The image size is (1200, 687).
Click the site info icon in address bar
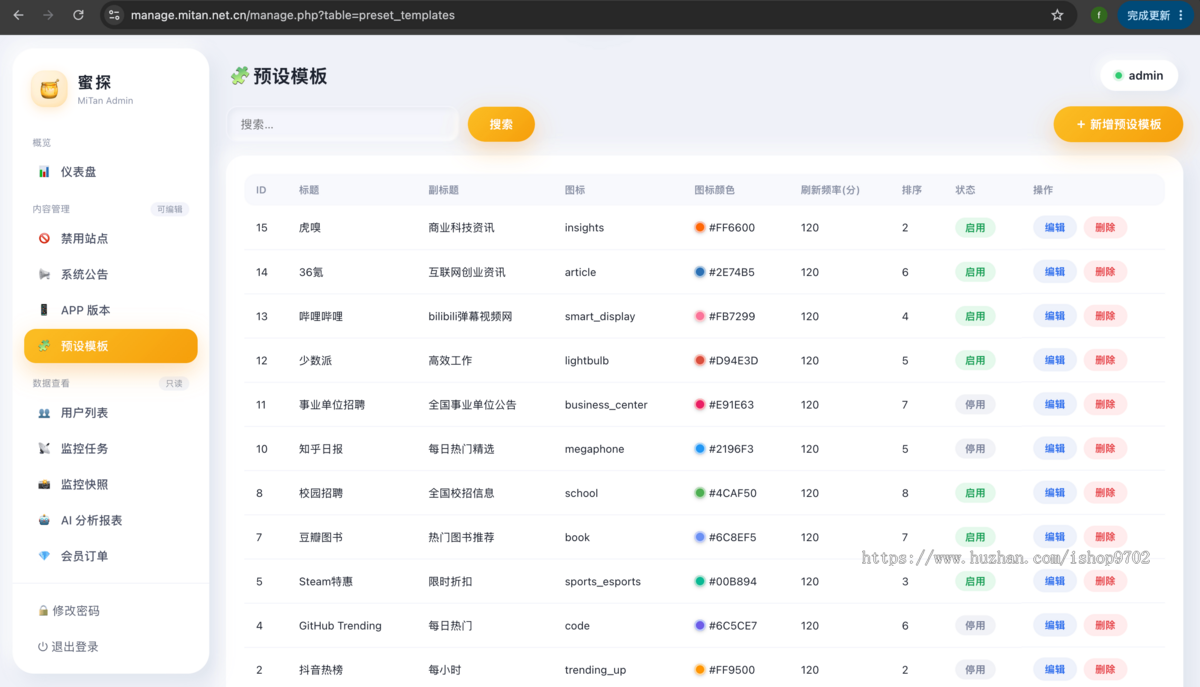coord(114,15)
